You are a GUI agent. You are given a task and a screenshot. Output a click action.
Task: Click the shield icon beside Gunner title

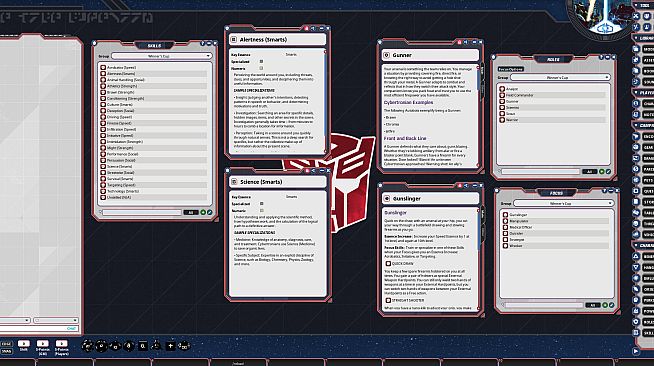point(387,55)
